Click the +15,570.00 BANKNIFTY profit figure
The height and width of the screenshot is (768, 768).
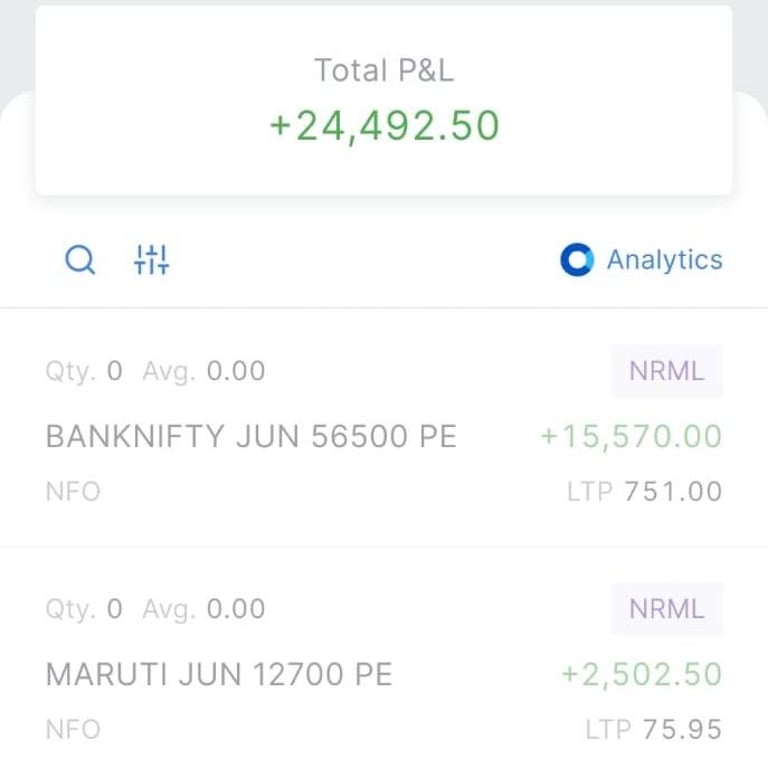(631, 436)
